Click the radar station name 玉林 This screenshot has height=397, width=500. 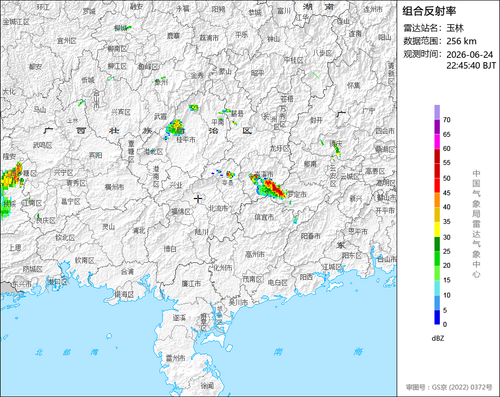tap(455, 28)
